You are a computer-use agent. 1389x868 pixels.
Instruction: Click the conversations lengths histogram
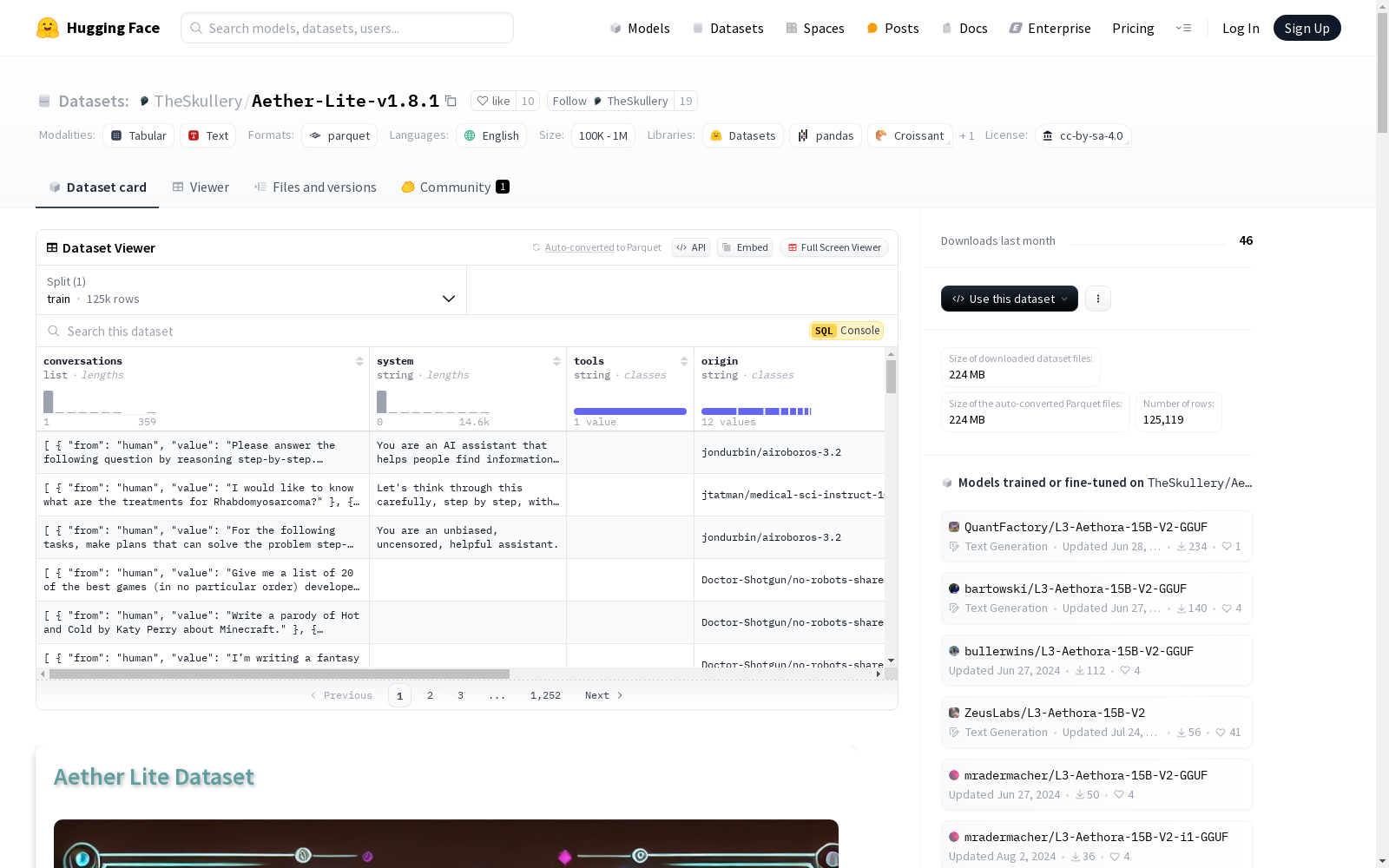coord(100,402)
